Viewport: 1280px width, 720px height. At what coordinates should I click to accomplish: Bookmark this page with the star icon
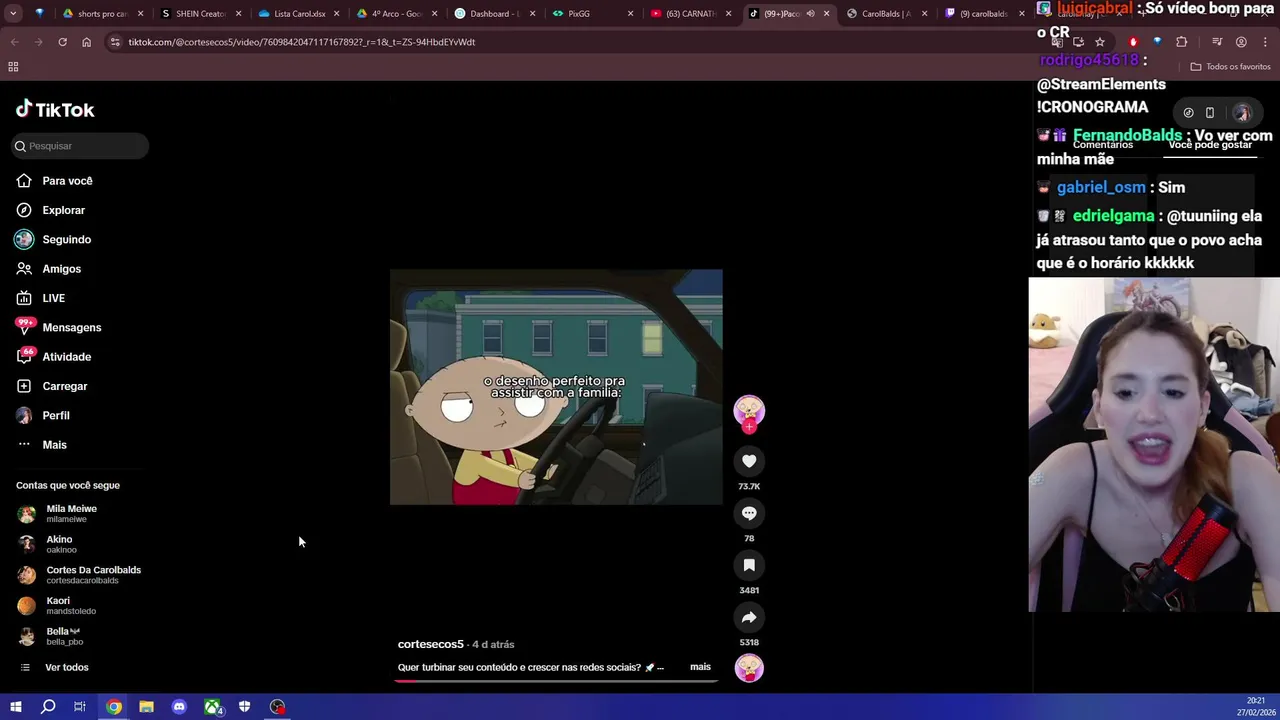(x=1100, y=42)
